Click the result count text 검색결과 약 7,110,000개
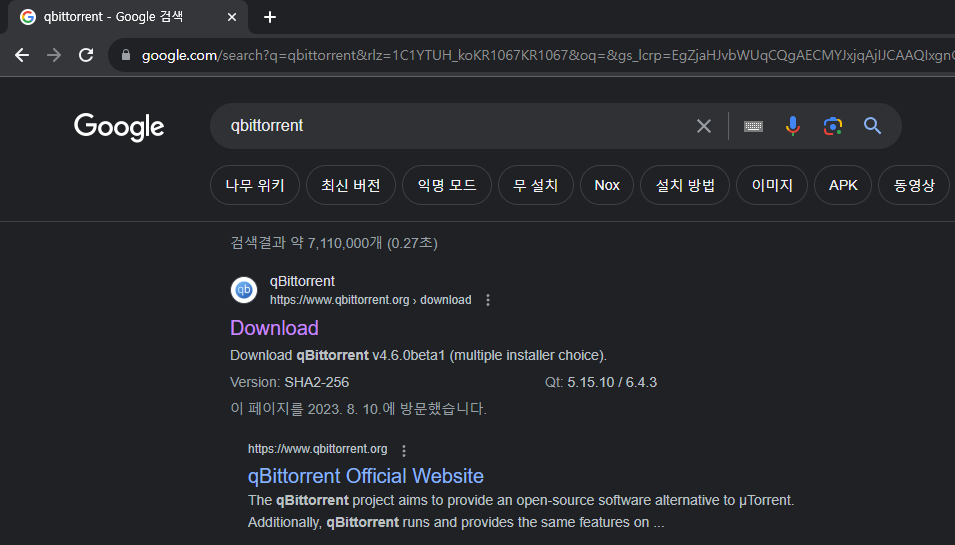The width and height of the screenshot is (955, 545). 334,243
